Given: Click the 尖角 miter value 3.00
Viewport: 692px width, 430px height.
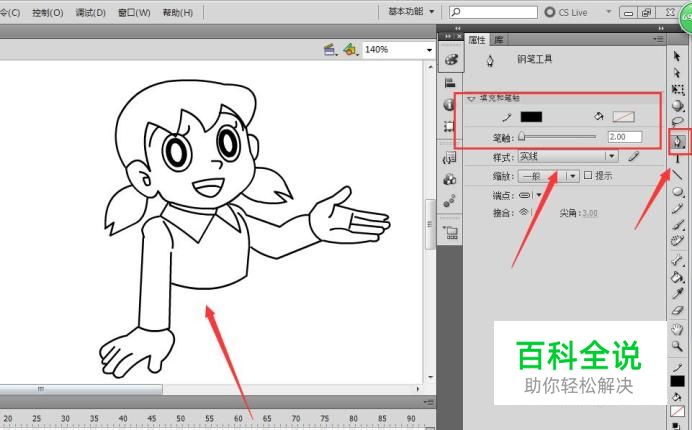Looking at the screenshot, I should coord(590,213).
